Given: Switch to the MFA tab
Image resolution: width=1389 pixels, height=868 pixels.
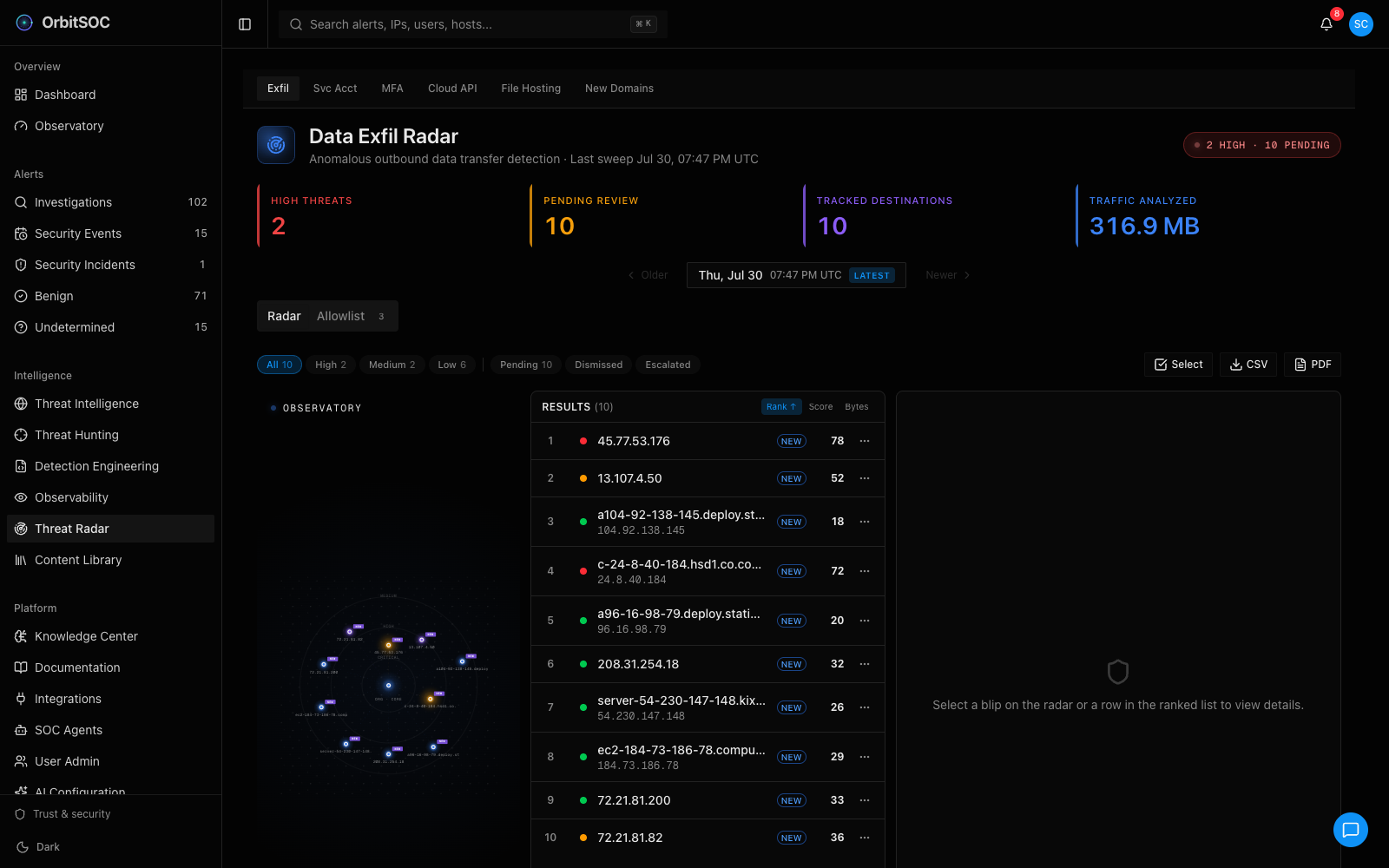Looking at the screenshot, I should point(392,89).
